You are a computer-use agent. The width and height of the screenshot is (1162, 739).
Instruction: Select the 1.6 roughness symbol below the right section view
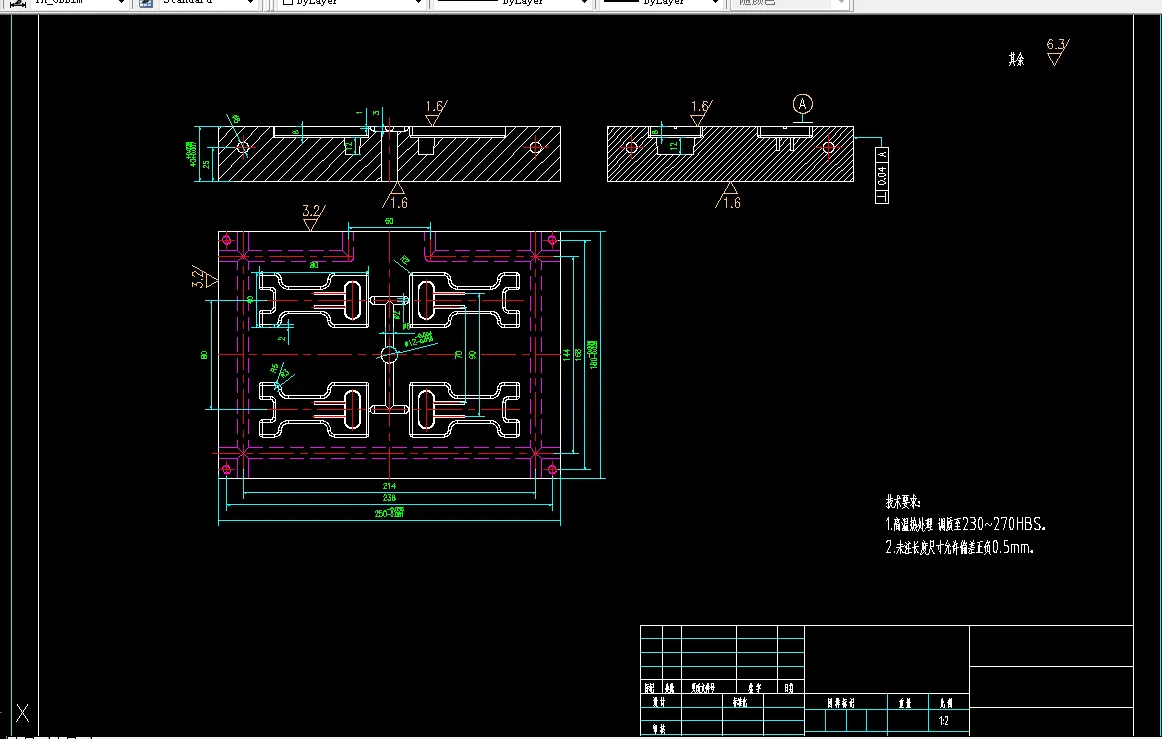click(728, 196)
